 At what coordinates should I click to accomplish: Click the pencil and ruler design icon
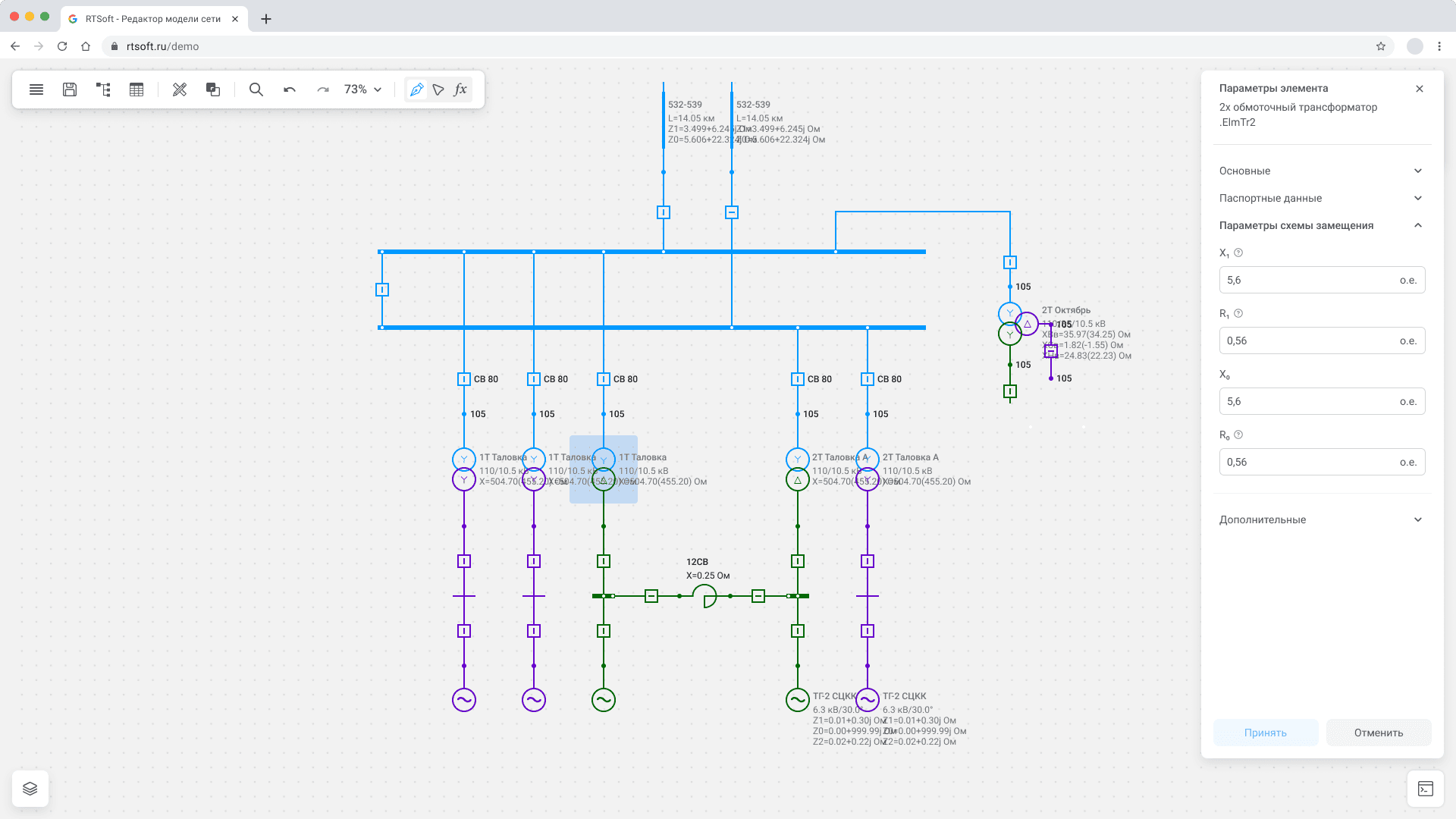click(180, 89)
